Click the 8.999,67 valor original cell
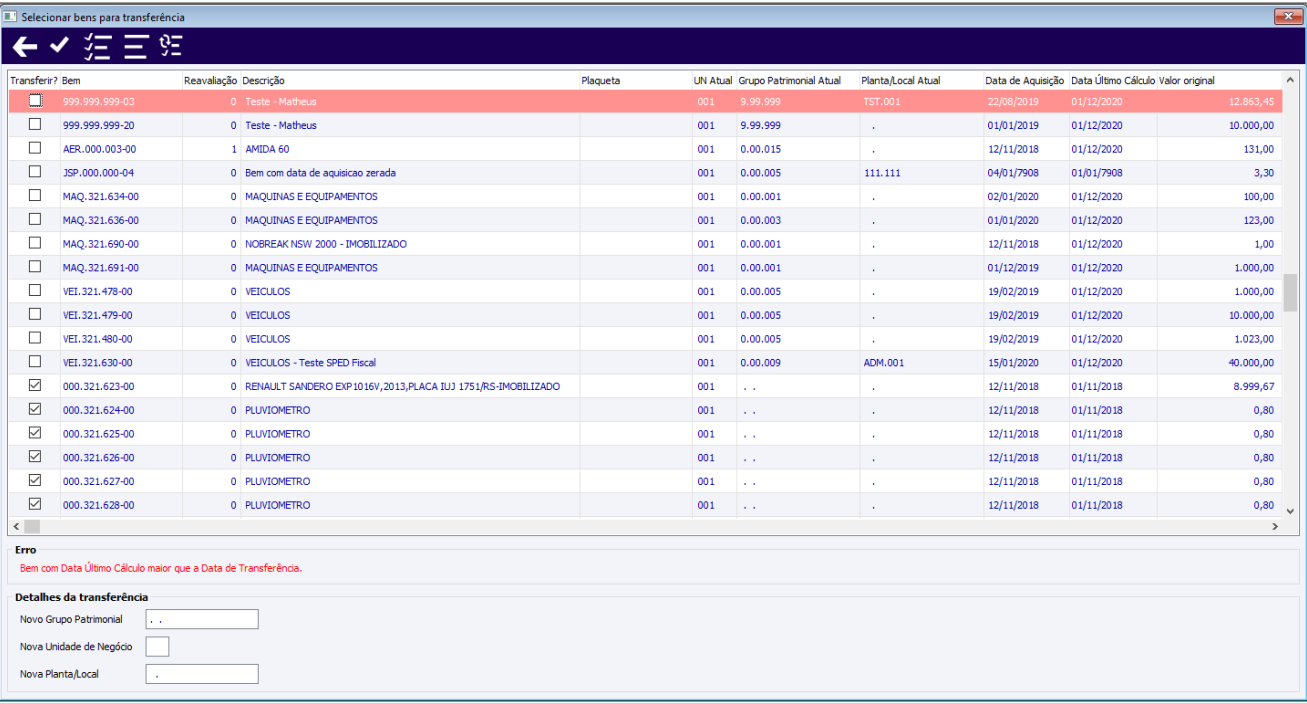Screen dimensions: 1307x704 [1219, 386]
